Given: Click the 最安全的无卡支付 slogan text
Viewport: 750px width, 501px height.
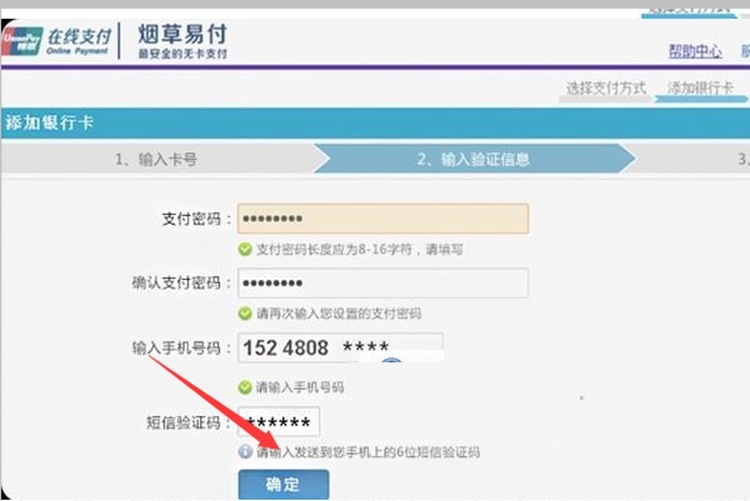Looking at the screenshot, I should coord(183,54).
